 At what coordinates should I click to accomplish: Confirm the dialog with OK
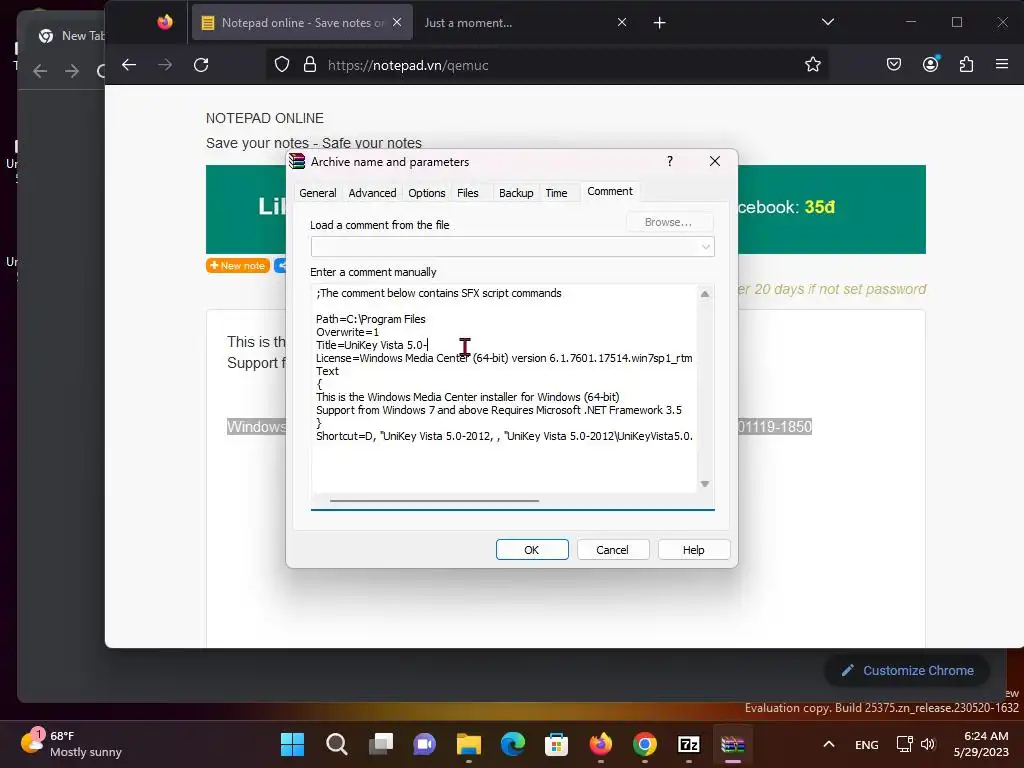click(532, 550)
